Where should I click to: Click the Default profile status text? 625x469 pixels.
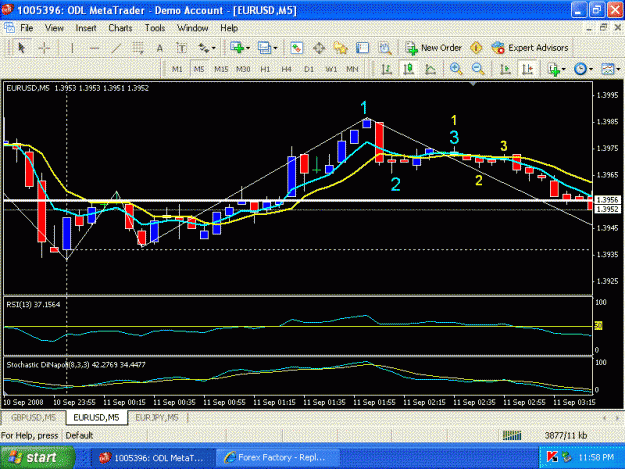79,436
